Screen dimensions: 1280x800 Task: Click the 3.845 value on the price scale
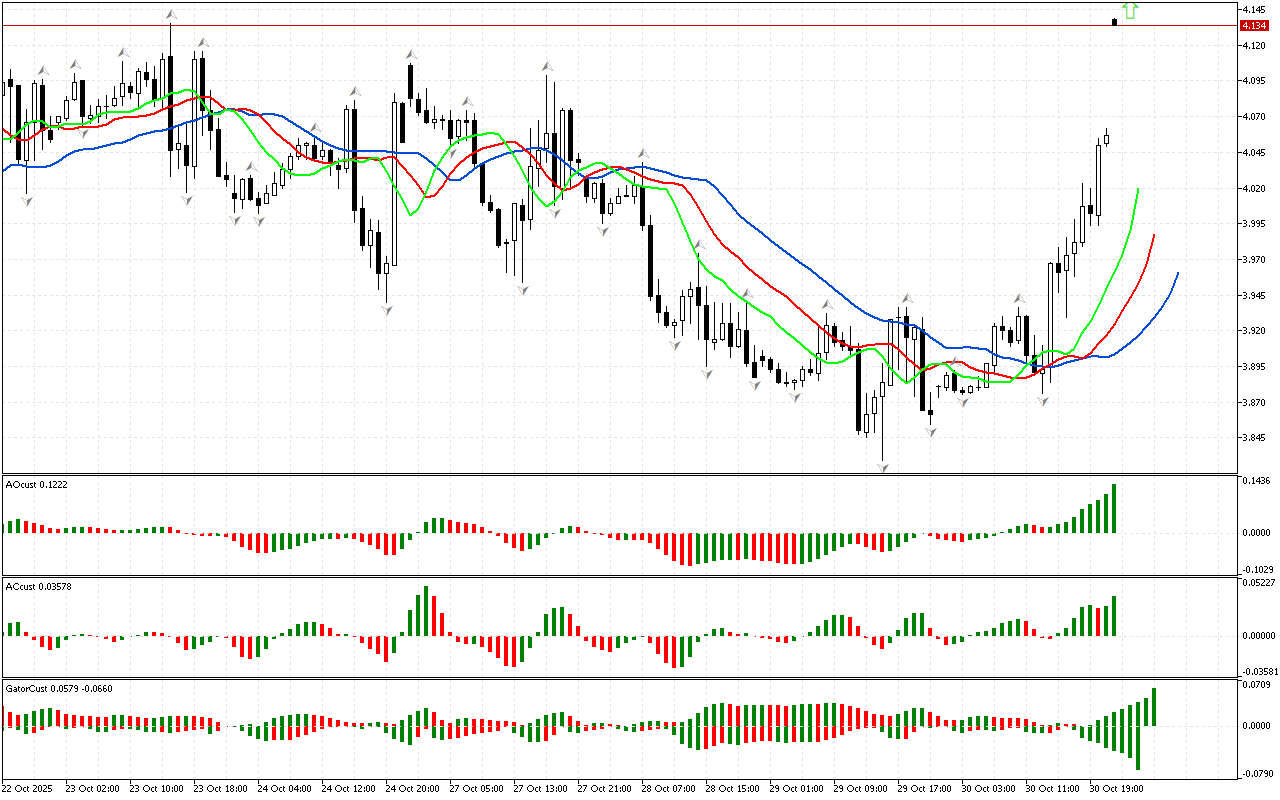[1253, 438]
